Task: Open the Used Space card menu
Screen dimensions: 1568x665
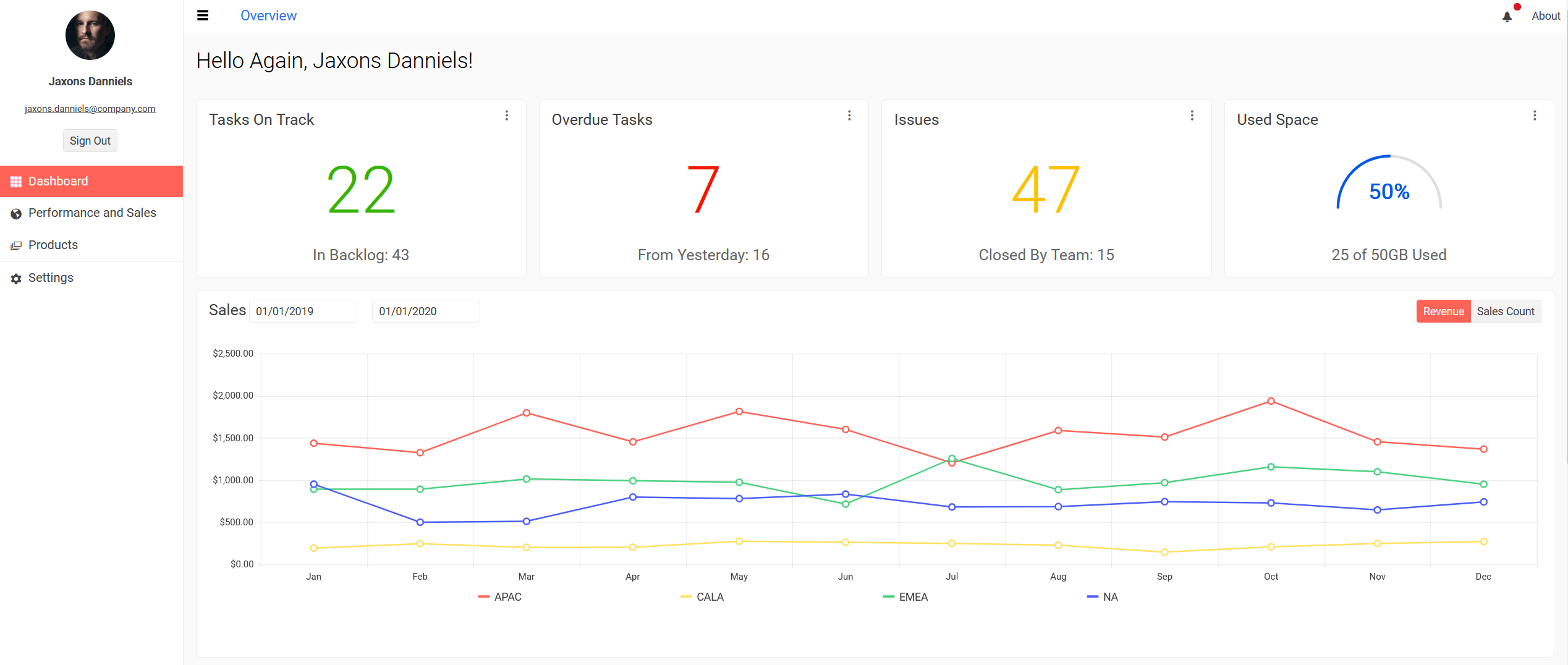Action: [x=1535, y=115]
